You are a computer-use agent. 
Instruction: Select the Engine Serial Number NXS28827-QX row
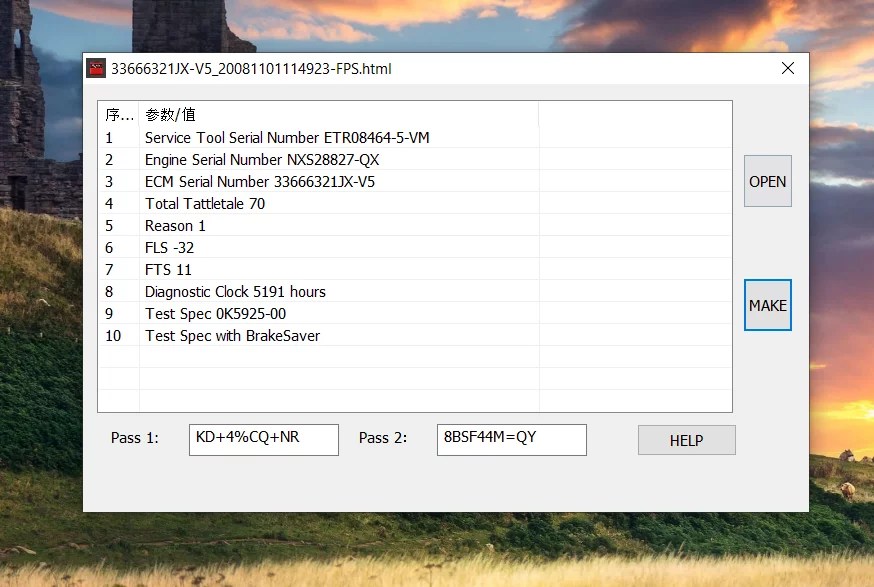point(263,159)
